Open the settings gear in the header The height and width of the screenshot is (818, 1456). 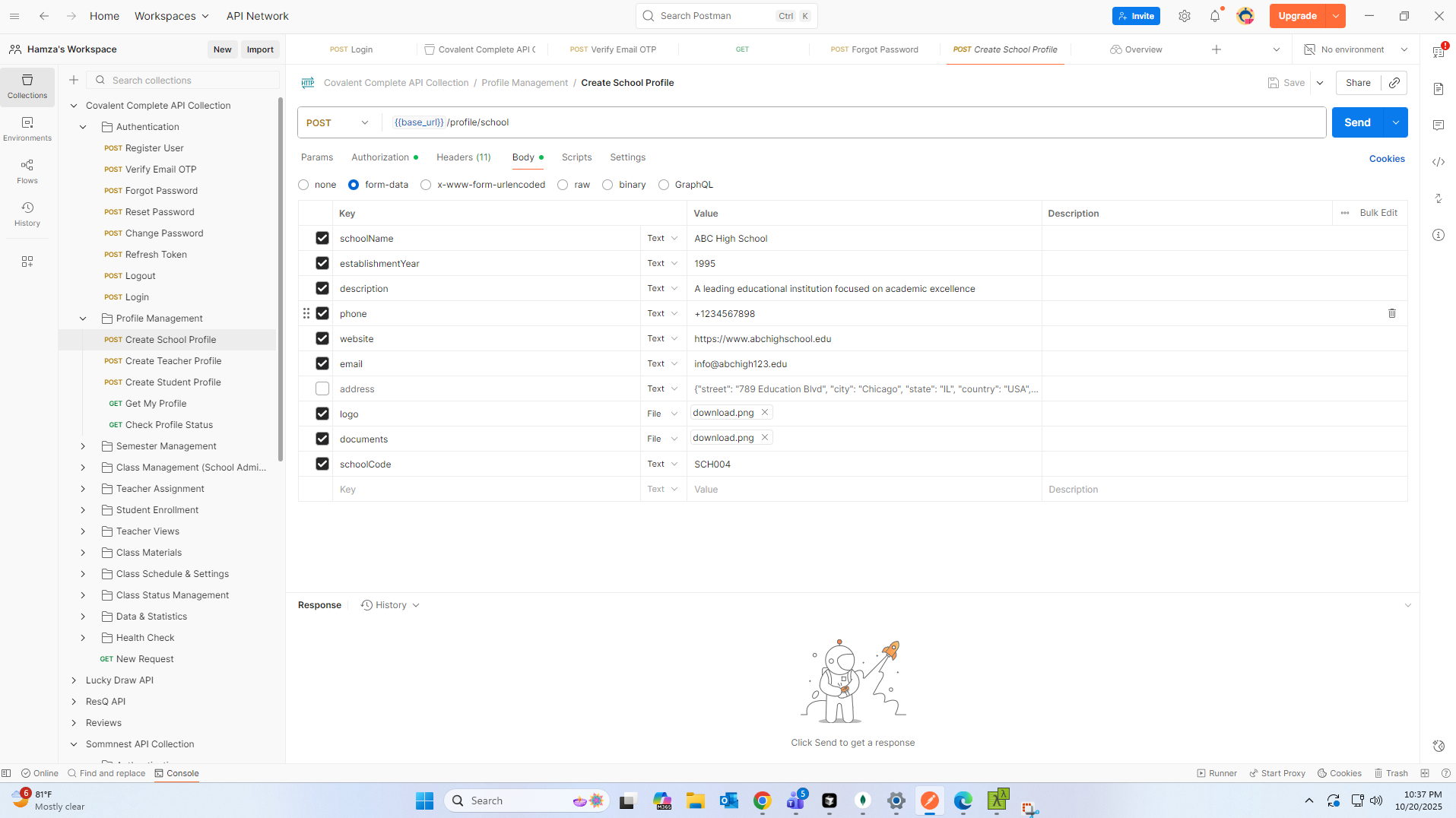click(1185, 16)
